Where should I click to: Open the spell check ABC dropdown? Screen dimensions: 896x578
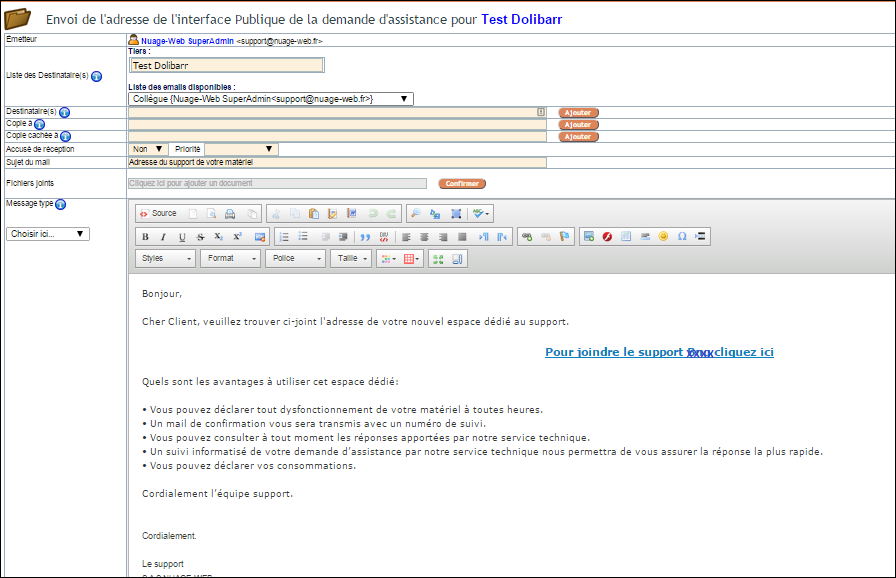(481, 214)
